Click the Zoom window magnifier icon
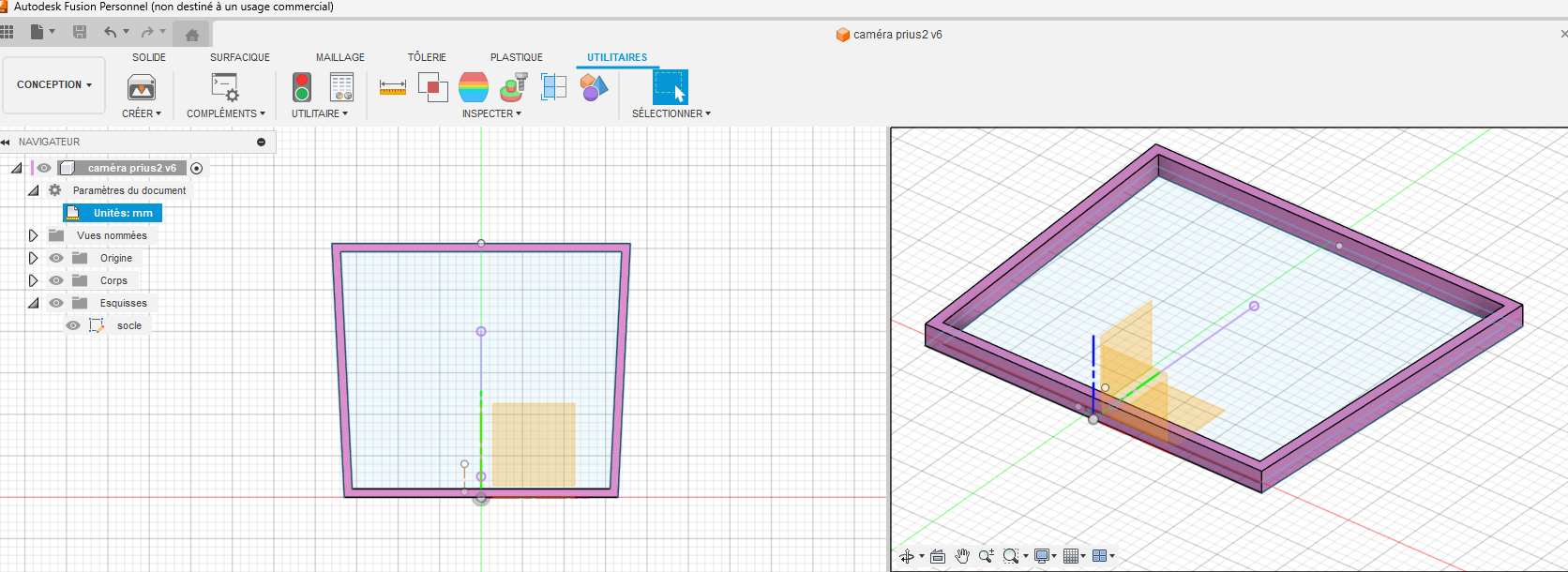 pyautogui.click(x=1010, y=556)
